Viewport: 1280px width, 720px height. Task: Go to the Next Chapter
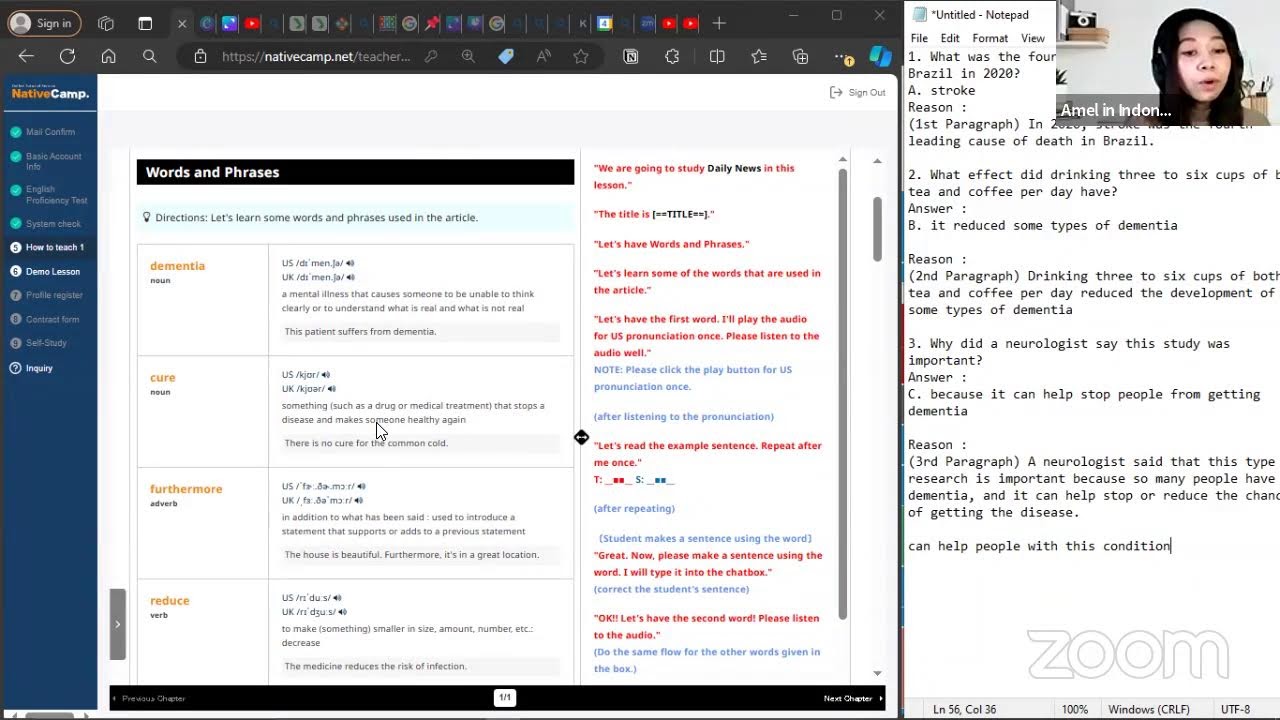[853, 698]
